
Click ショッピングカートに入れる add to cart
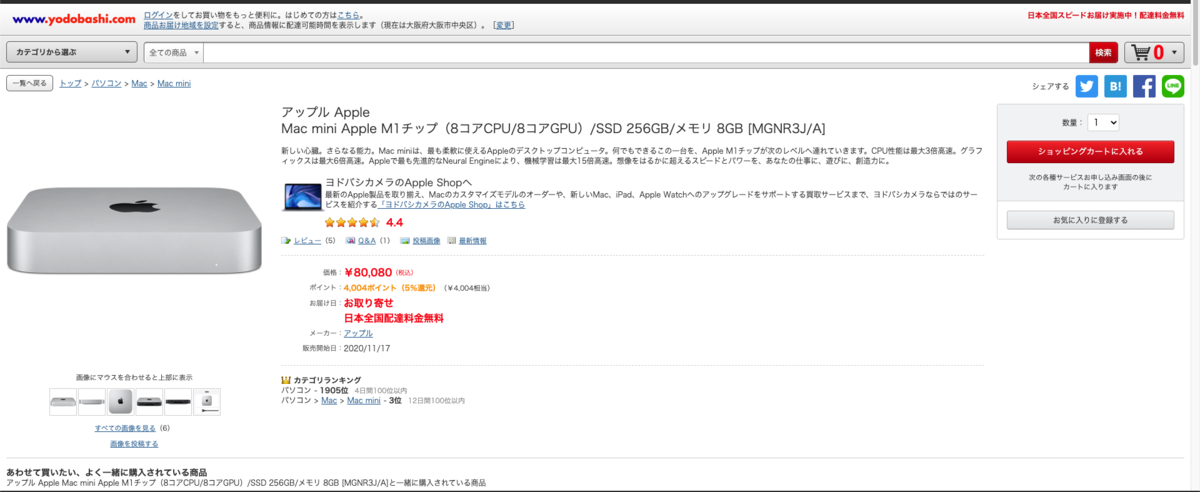tap(1090, 151)
